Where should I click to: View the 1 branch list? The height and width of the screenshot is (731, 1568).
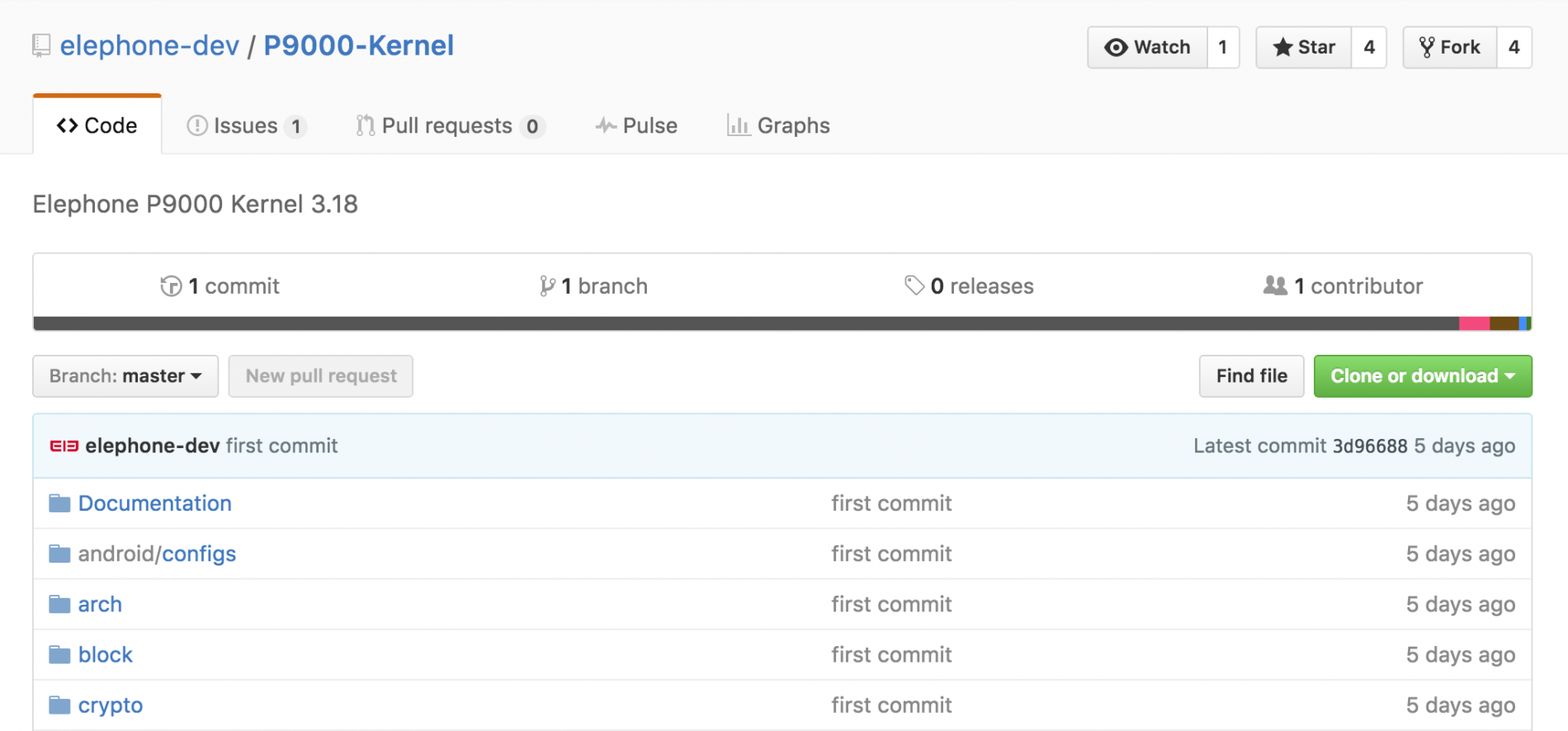click(x=593, y=286)
